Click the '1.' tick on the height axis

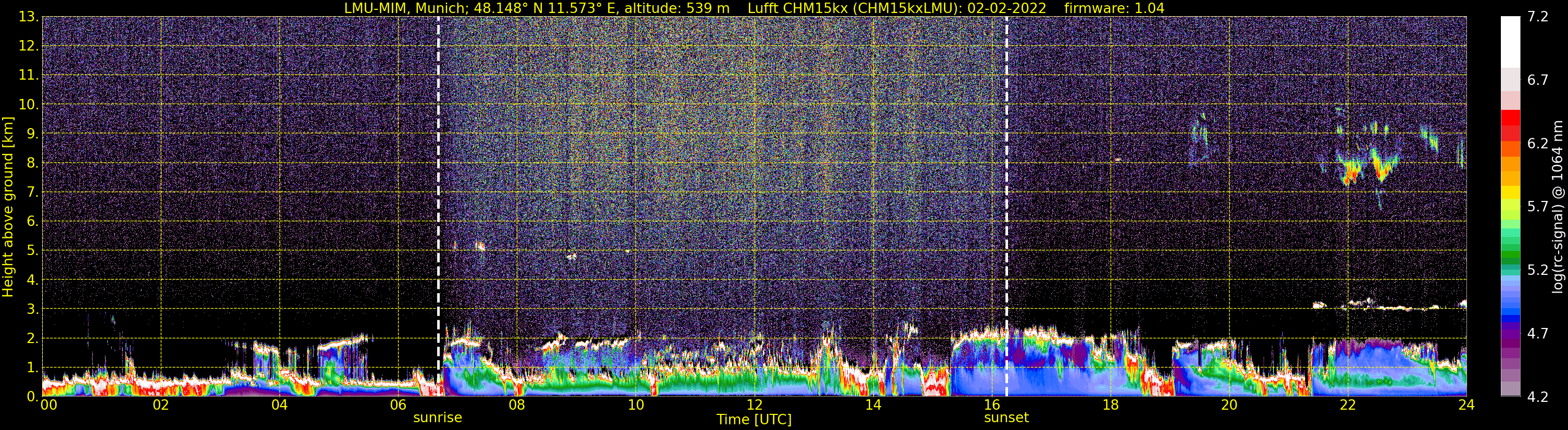pos(33,367)
